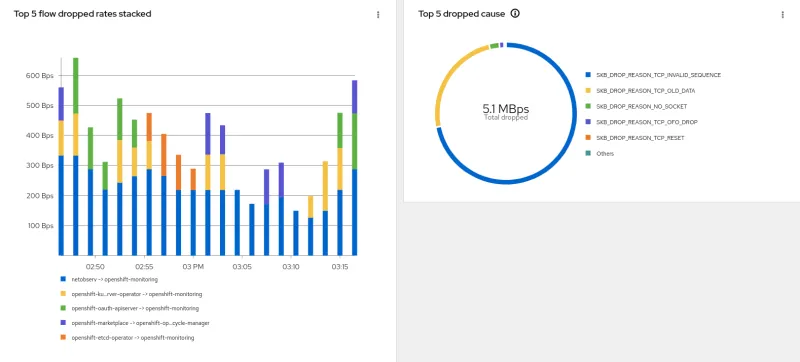Select openshift-ku..rver-operator -> openshift-monitoring legend label
Viewport: 800px width, 362px height.
(x=137, y=294)
